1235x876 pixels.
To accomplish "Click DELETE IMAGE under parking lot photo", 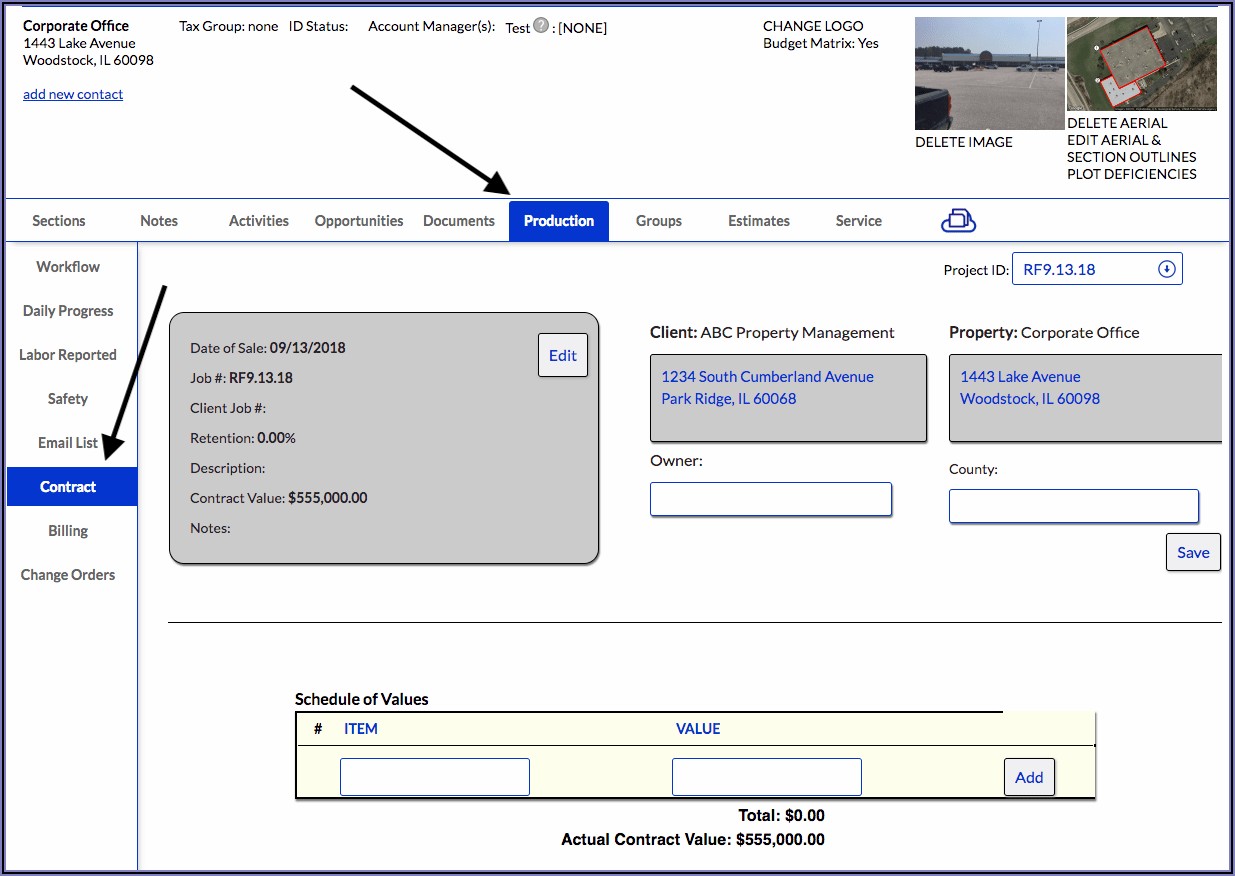I will coord(963,142).
